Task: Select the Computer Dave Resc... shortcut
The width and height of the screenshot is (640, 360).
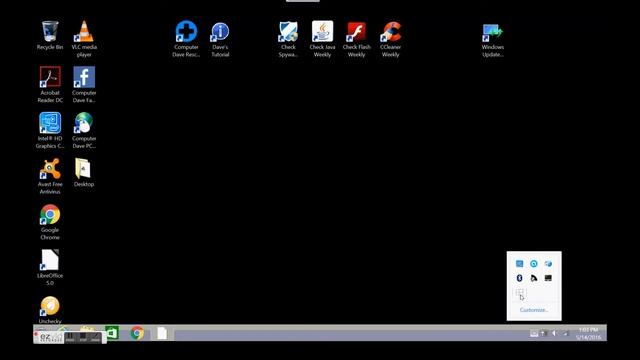Action: coord(186,39)
